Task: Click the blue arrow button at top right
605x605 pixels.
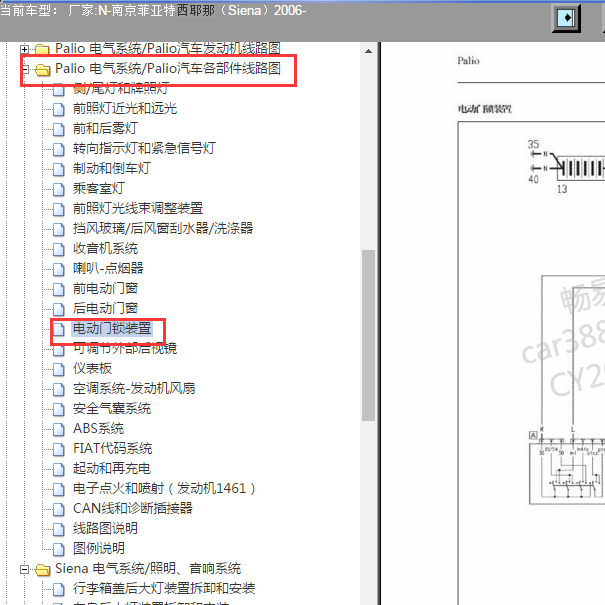Action: pyautogui.click(x=567, y=18)
